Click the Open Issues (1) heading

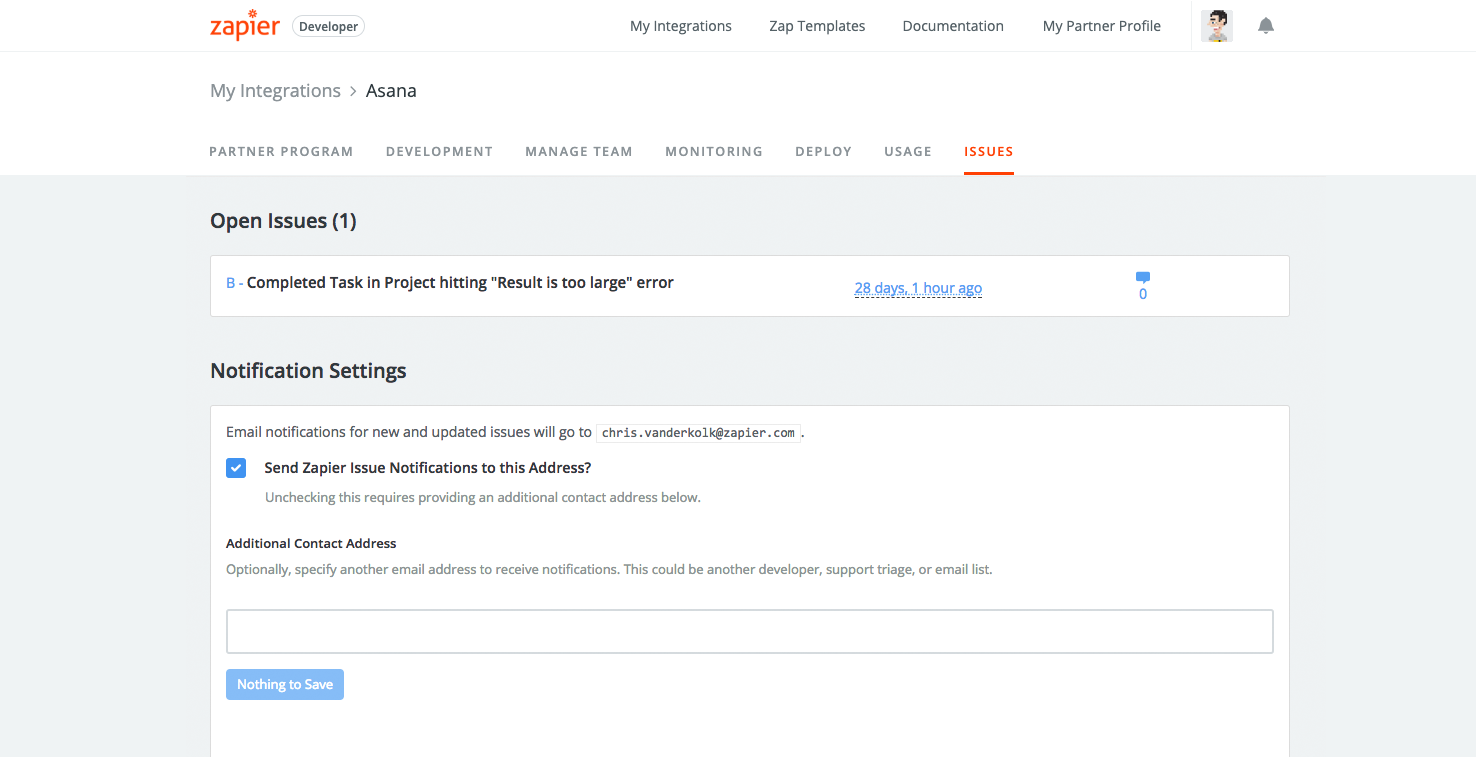pyautogui.click(x=283, y=221)
